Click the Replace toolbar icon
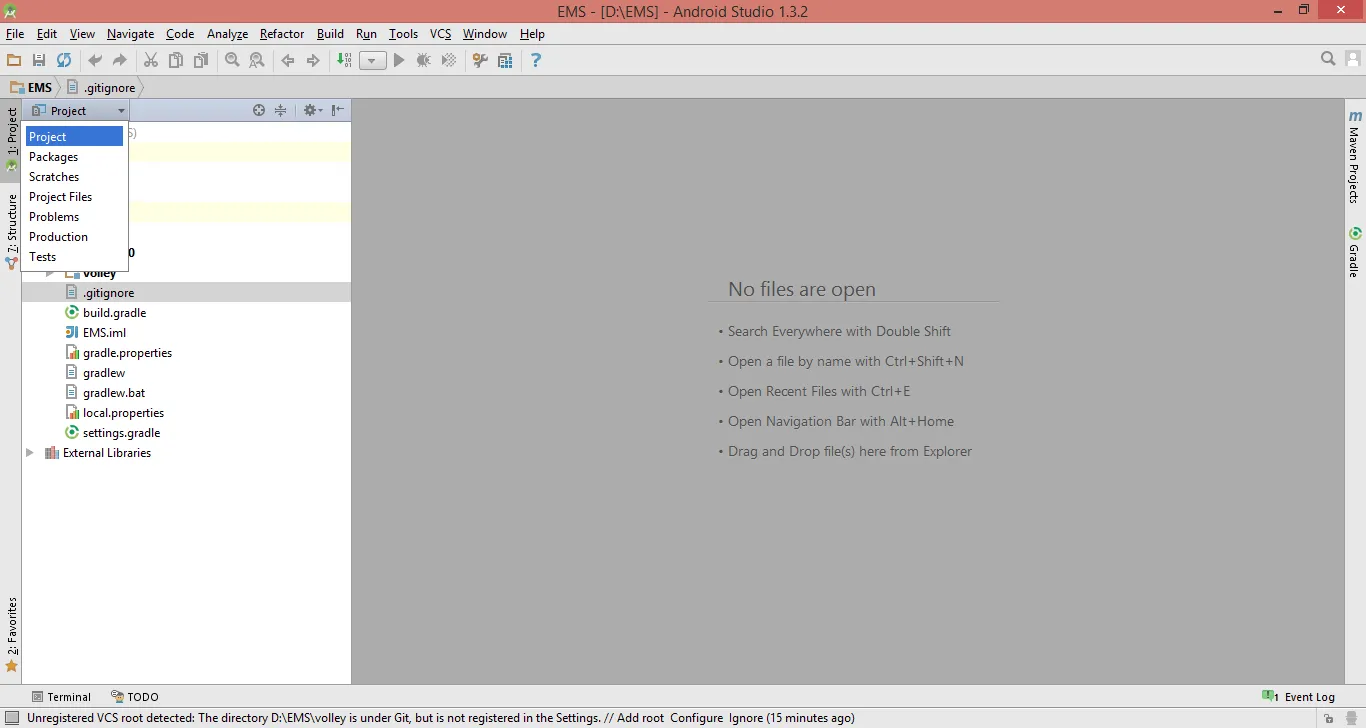The height and width of the screenshot is (728, 1366). (x=257, y=60)
